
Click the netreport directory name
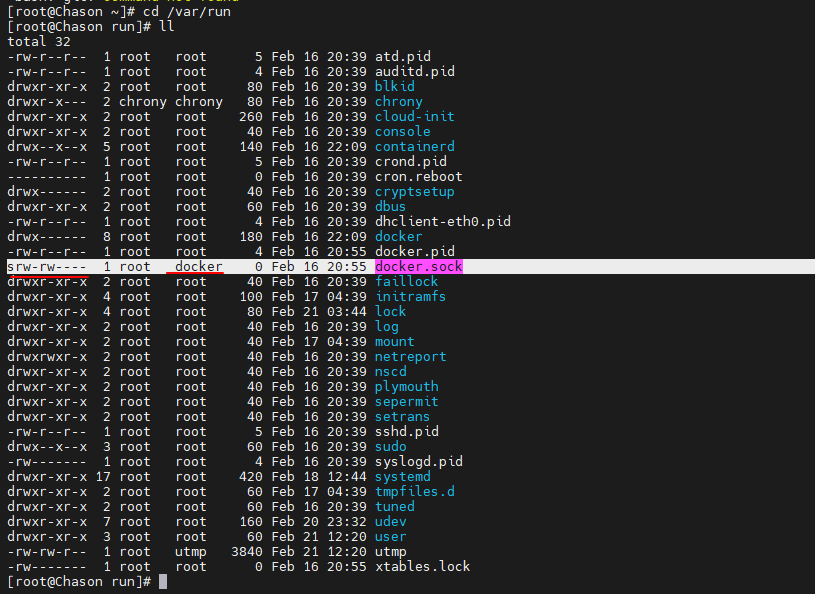411,357
